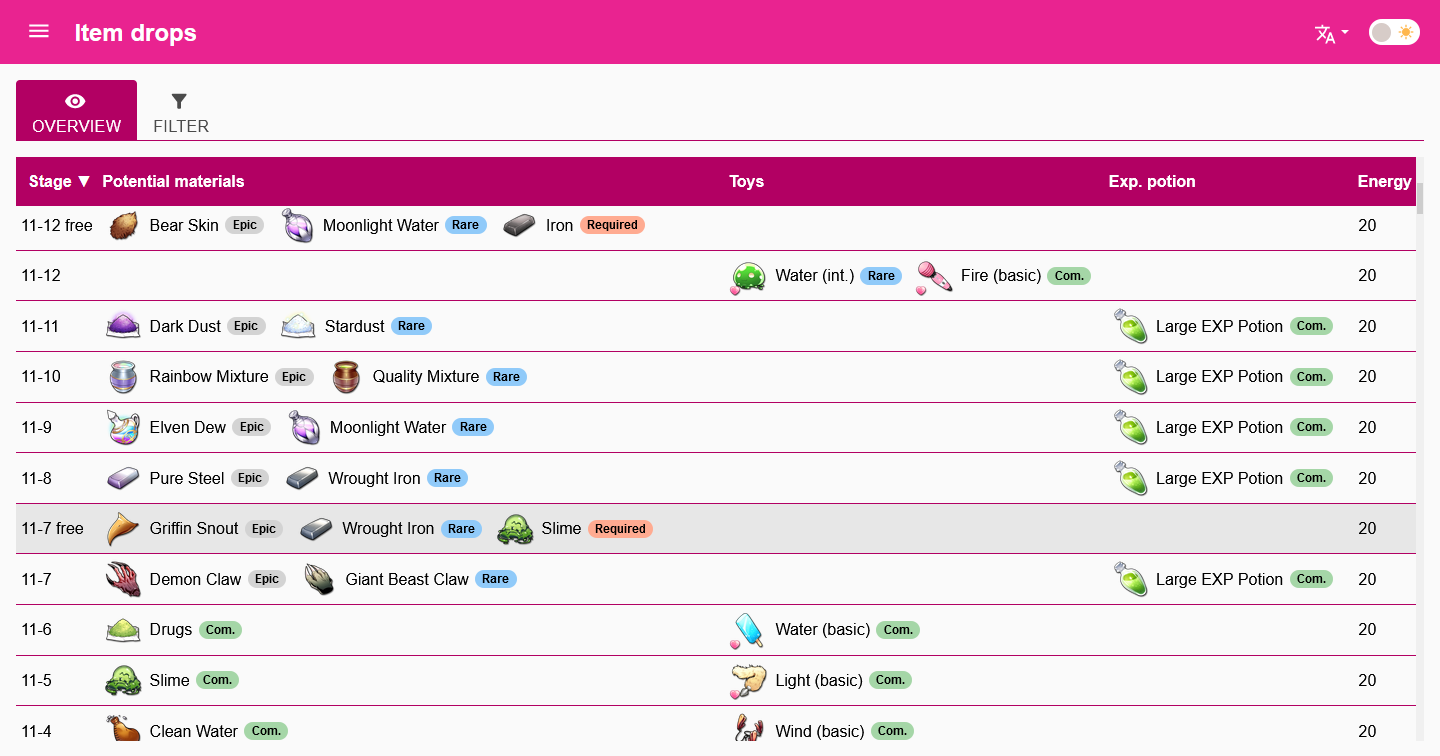Select the Demon Claw icon

[x=122, y=578]
